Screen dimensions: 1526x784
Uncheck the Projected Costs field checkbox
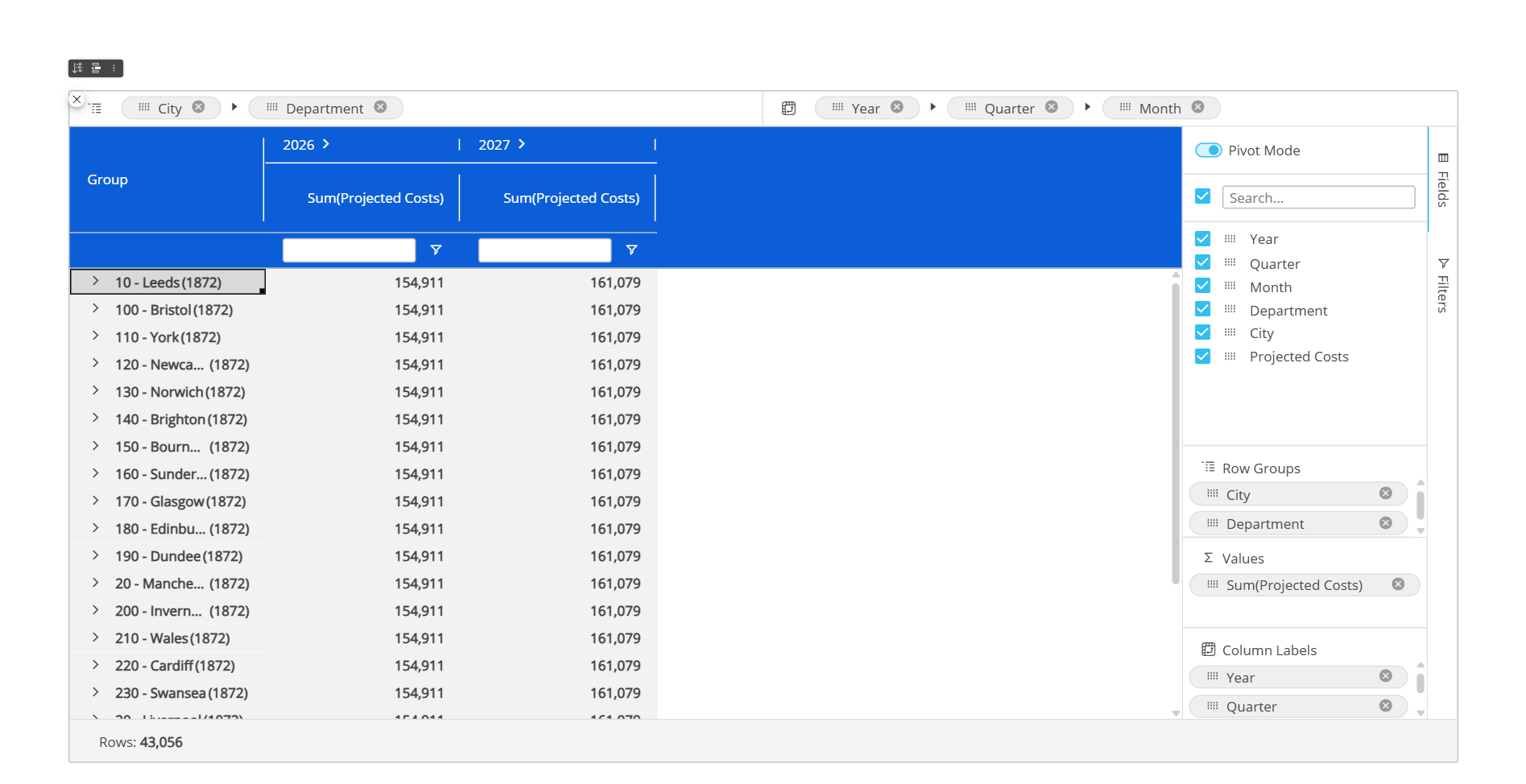click(1203, 356)
